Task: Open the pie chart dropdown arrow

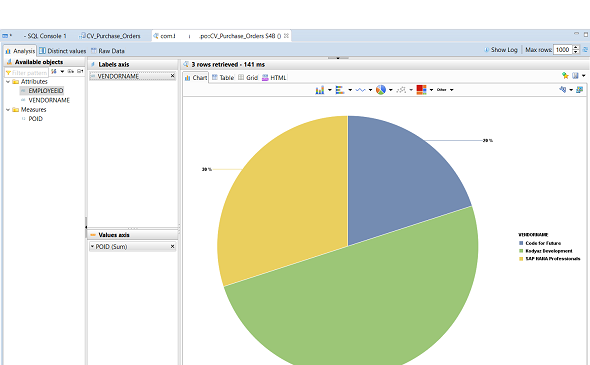Action: point(391,90)
